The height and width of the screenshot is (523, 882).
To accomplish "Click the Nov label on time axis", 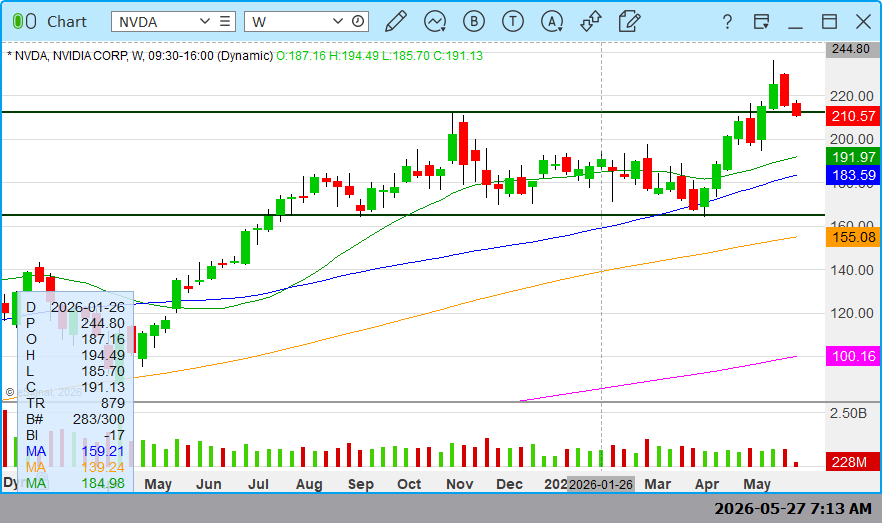I will 460,484.
